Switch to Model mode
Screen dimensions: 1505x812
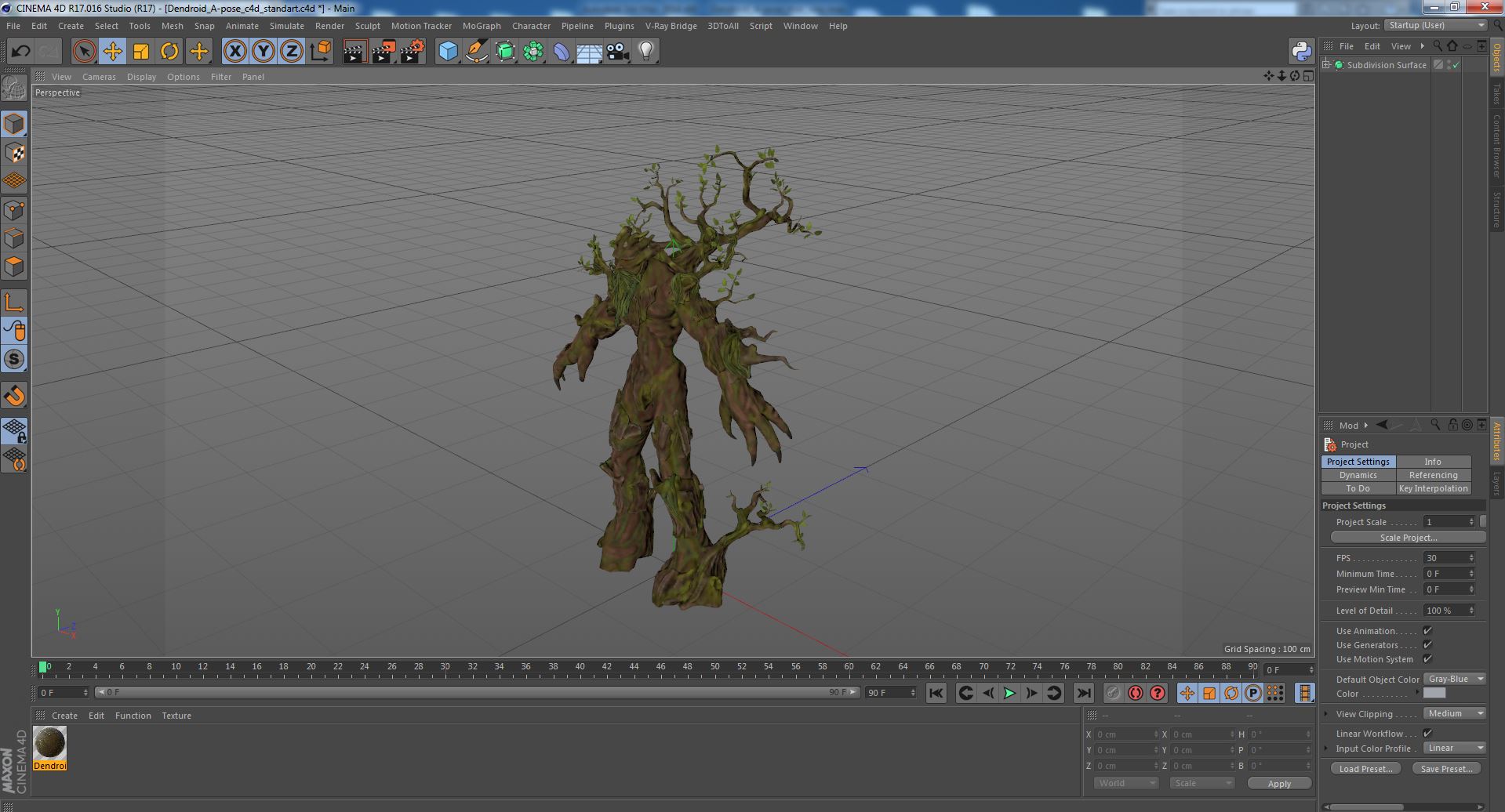click(x=14, y=124)
